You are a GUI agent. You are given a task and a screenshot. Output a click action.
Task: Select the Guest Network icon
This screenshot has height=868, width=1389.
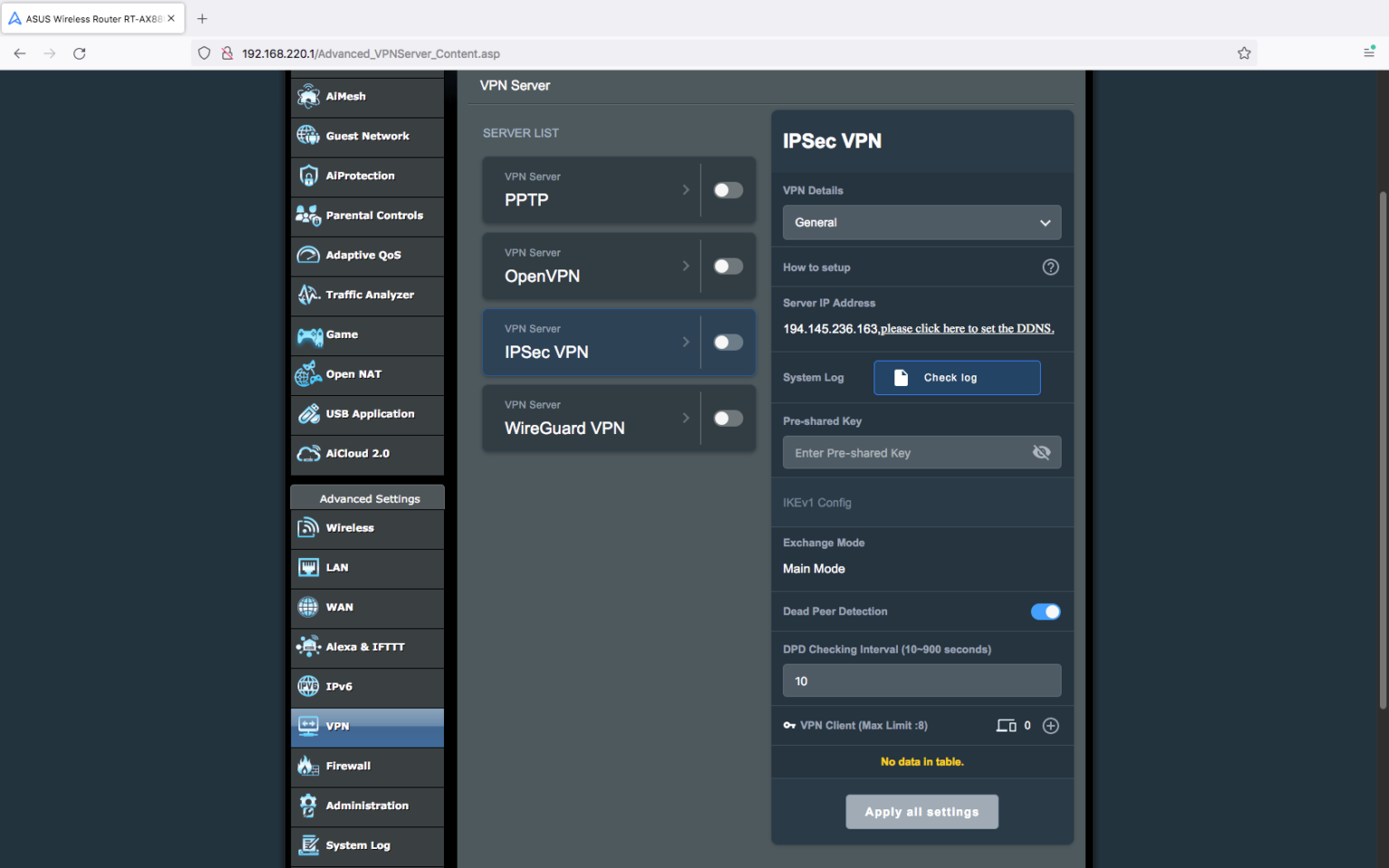pos(308,136)
